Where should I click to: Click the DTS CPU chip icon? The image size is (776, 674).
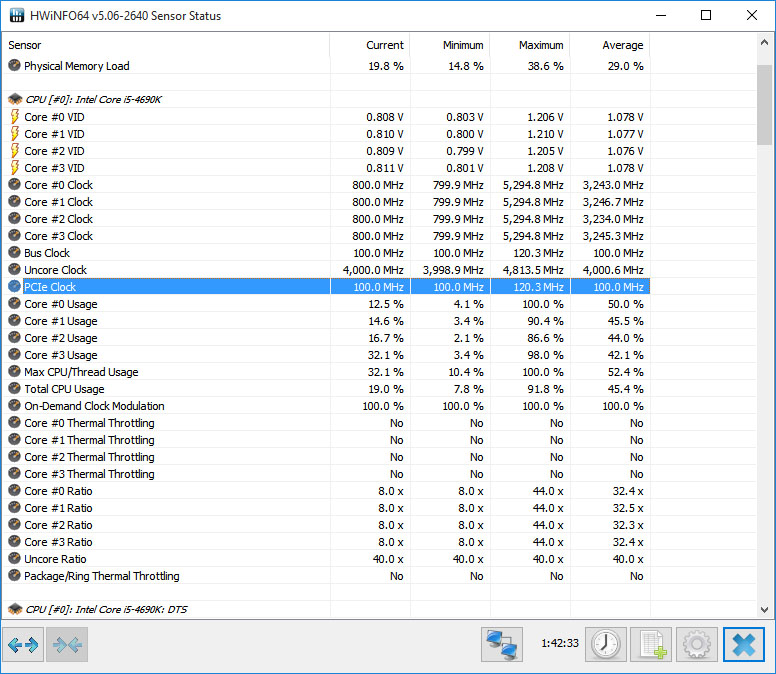click(x=15, y=609)
